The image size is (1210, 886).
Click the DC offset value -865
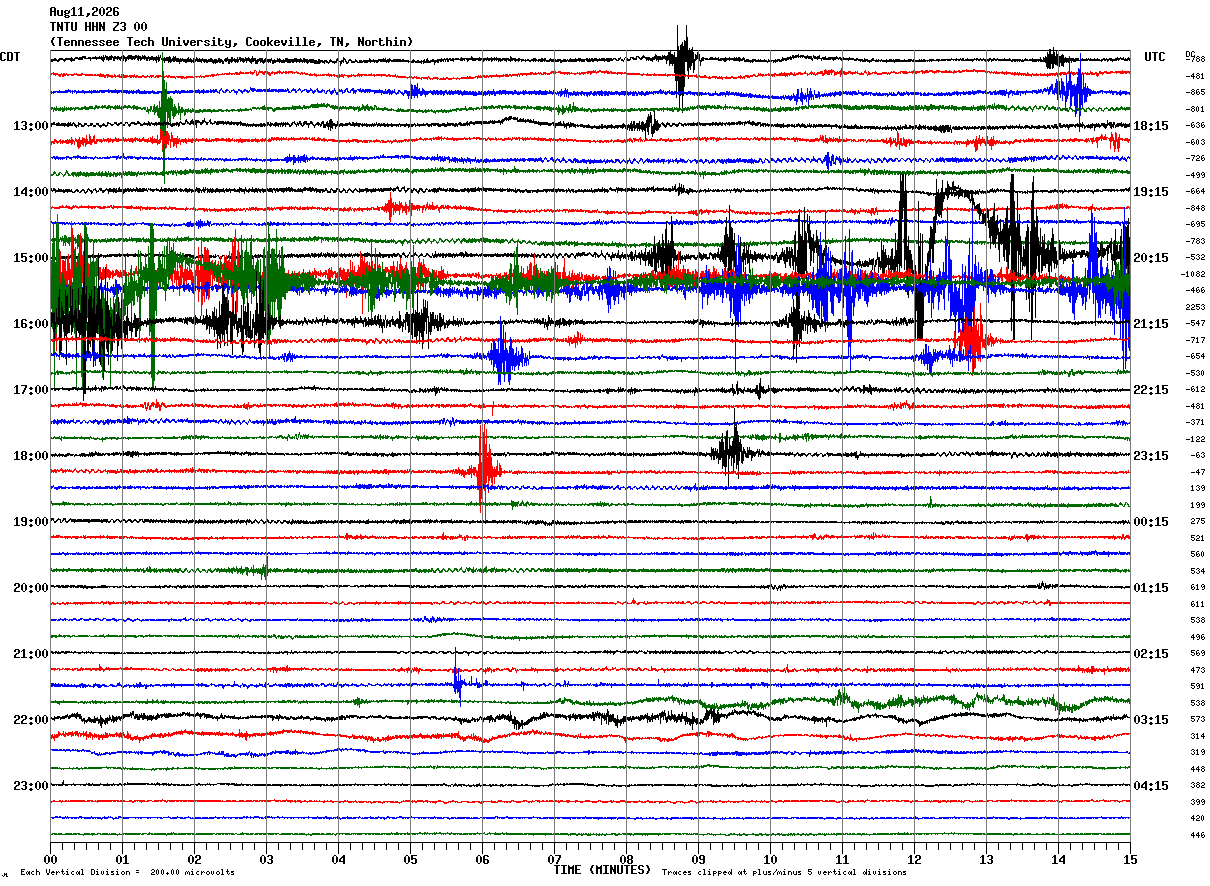point(1196,92)
